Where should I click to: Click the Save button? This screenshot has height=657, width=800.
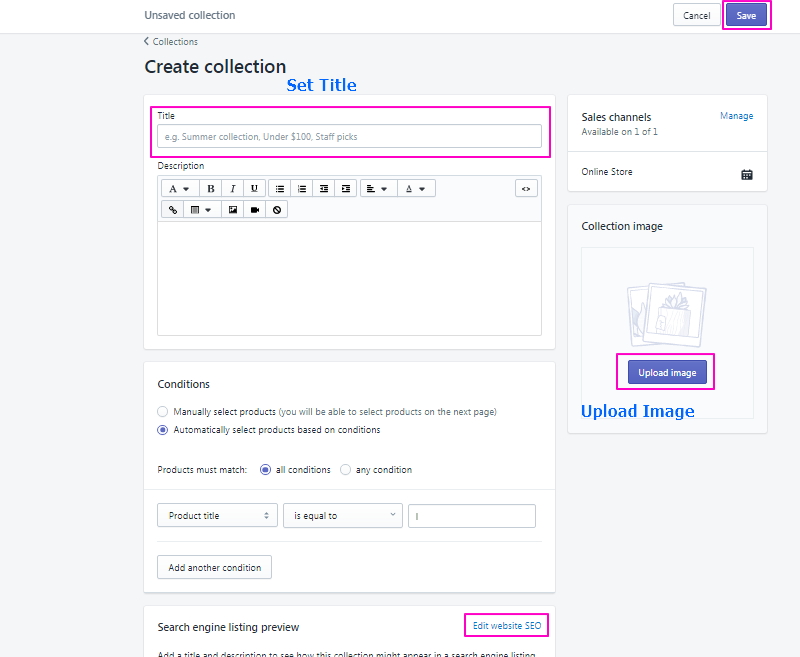[746, 15]
